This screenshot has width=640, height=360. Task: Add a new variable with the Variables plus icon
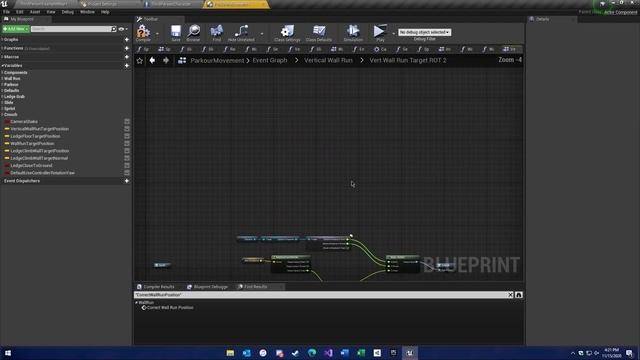[x=127, y=65]
